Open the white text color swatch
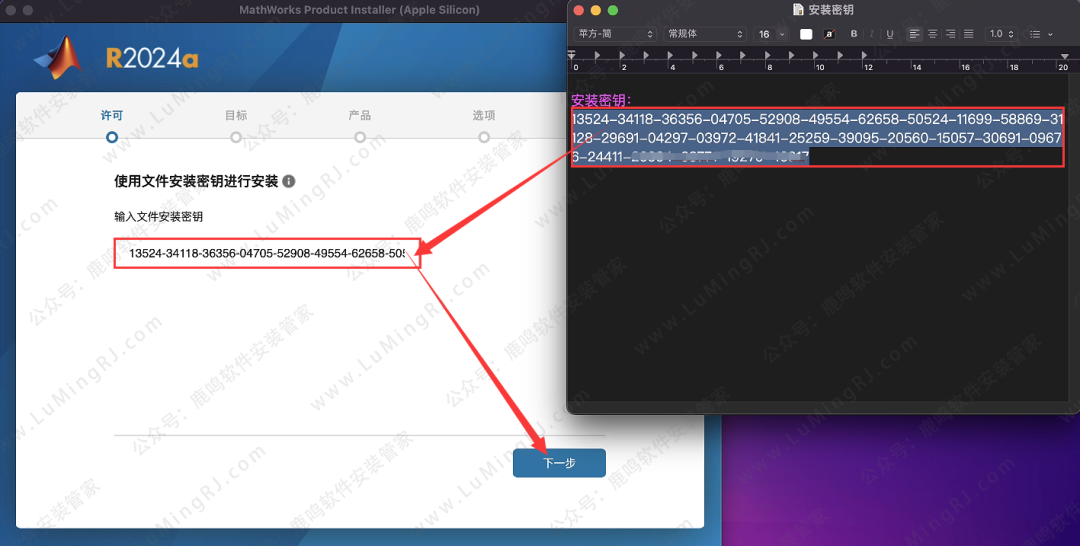 (806, 34)
